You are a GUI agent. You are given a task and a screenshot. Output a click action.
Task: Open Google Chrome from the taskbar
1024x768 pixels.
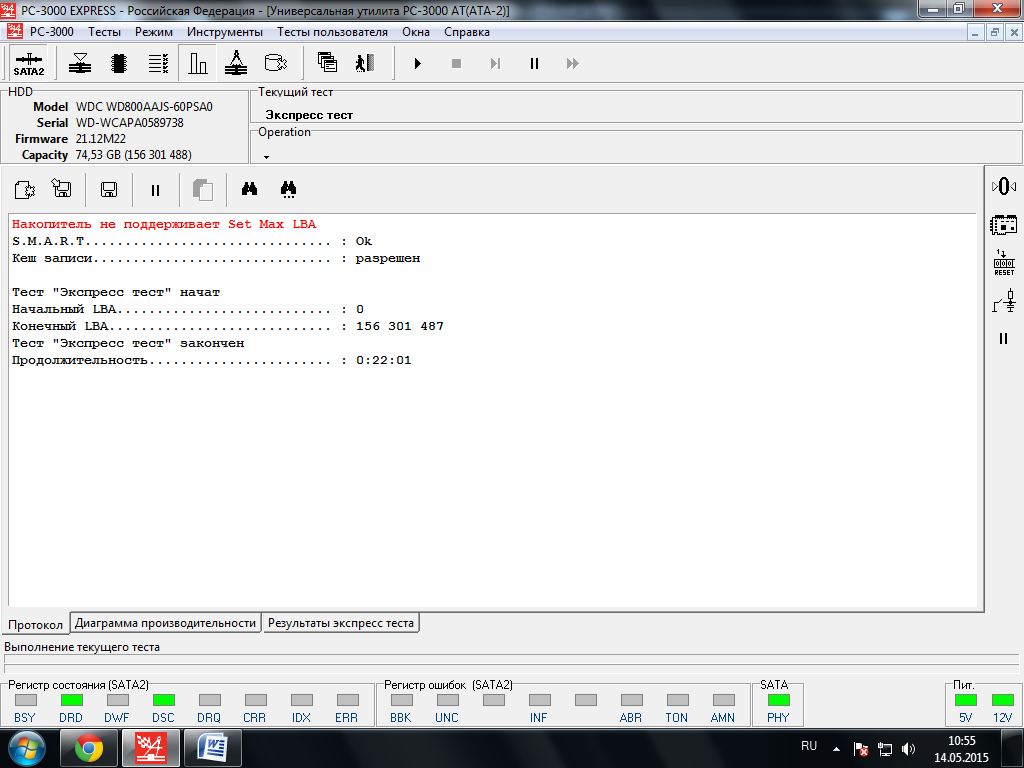pyautogui.click(x=89, y=748)
